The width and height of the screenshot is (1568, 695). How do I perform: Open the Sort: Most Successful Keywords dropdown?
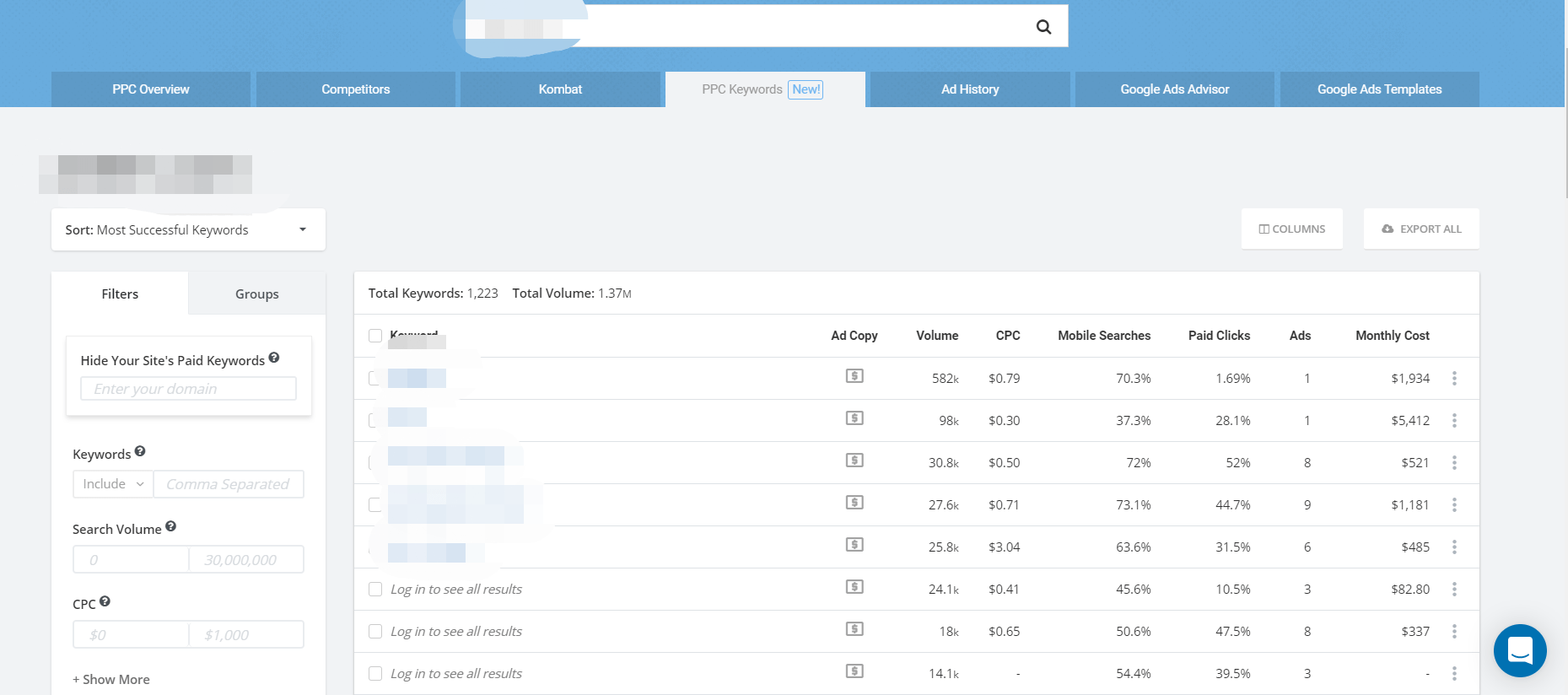[x=188, y=229]
